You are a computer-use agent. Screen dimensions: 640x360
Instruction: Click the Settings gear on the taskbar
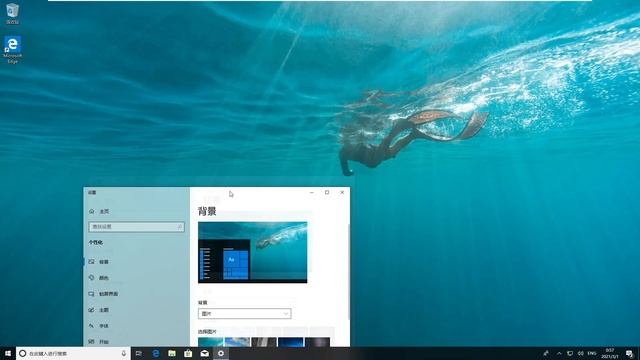pyautogui.click(x=221, y=353)
